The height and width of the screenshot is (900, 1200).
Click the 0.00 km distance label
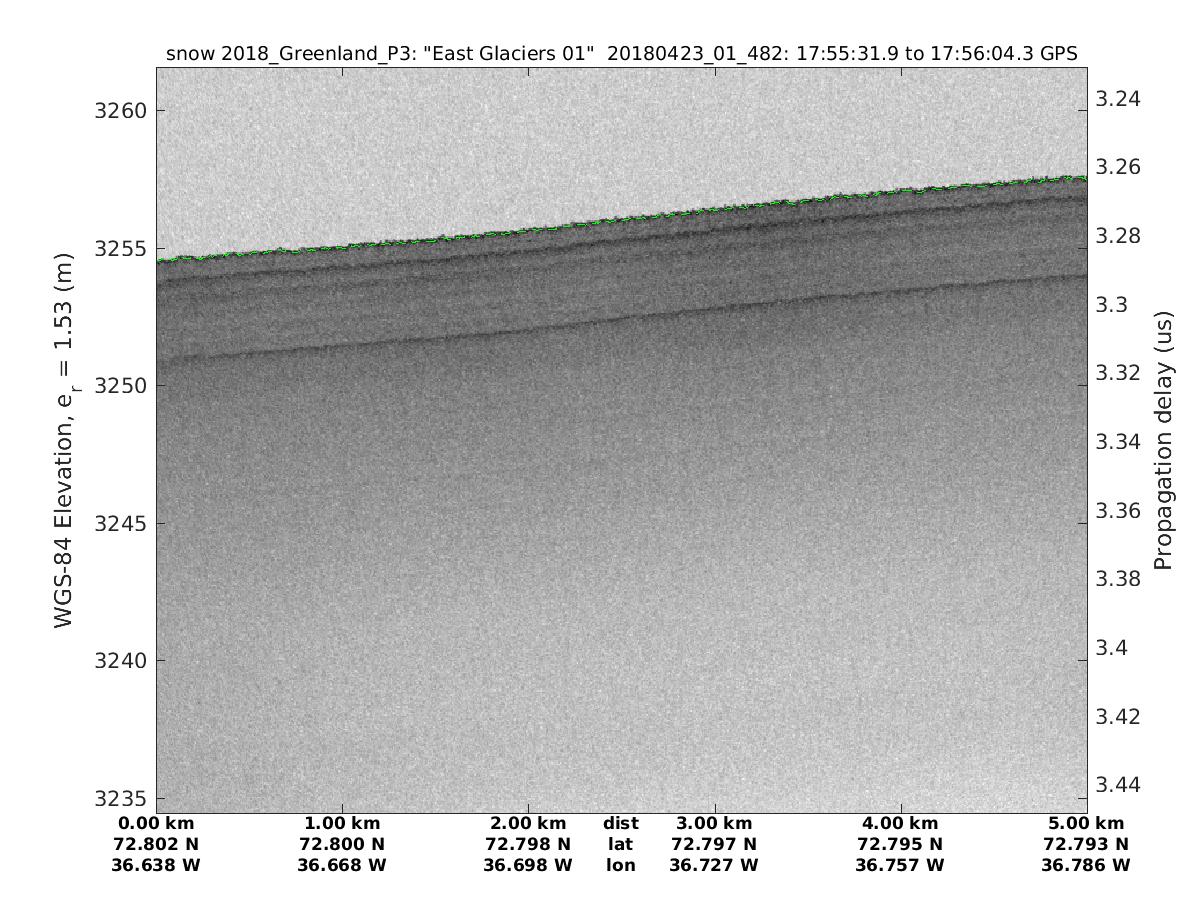tap(156, 824)
